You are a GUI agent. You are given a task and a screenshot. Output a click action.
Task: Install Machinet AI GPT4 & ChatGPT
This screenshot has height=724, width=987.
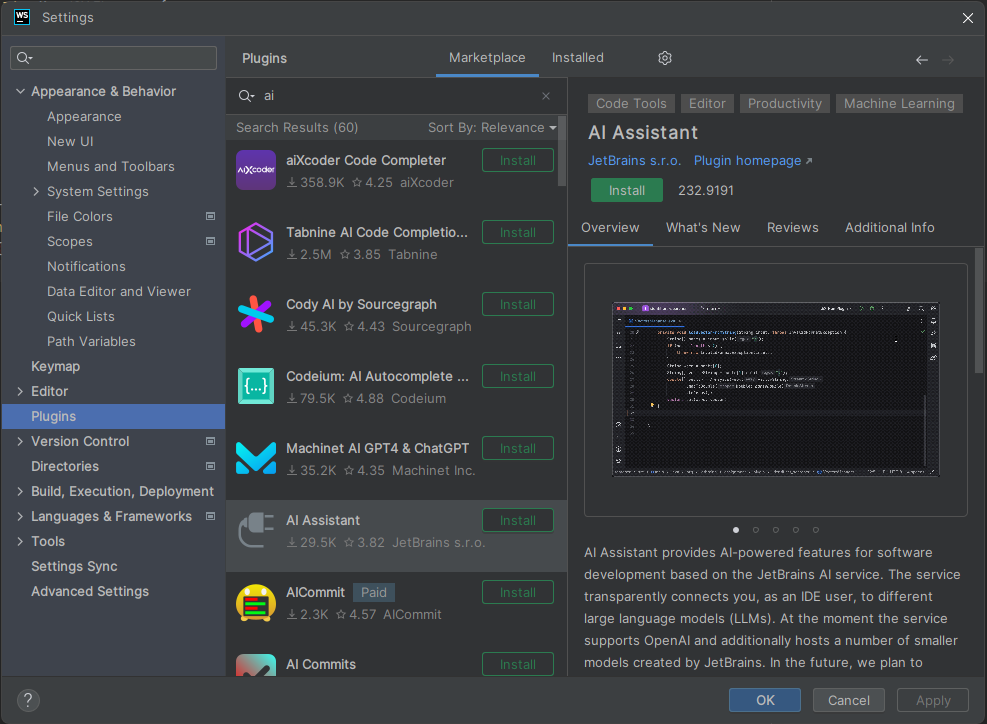517,448
